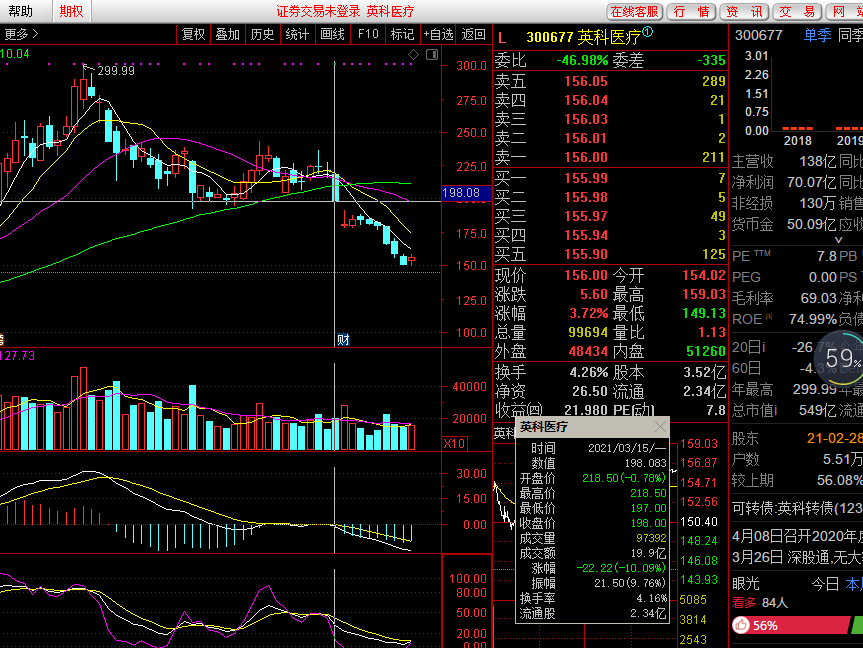Click the 成交额 19.9亿 popup row

click(x=593, y=553)
